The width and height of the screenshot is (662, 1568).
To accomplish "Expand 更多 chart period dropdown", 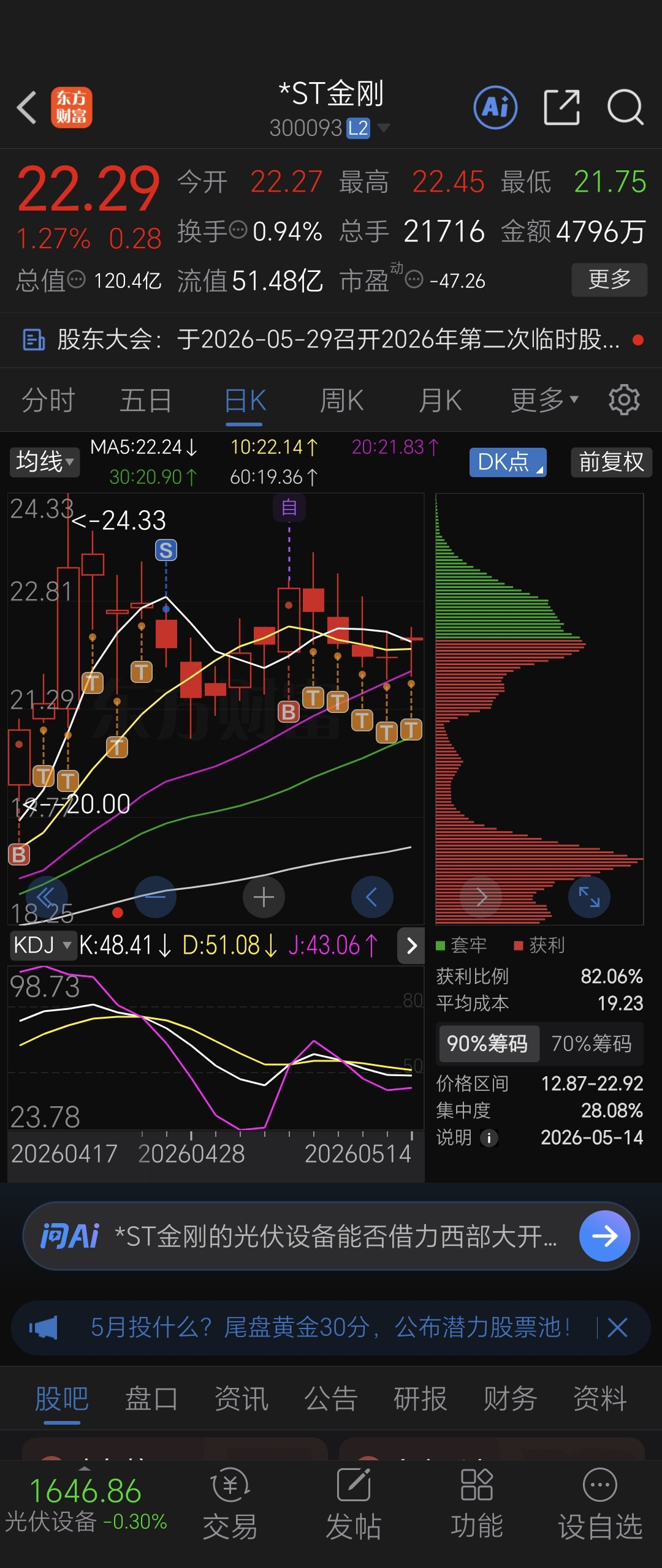I will (x=545, y=400).
